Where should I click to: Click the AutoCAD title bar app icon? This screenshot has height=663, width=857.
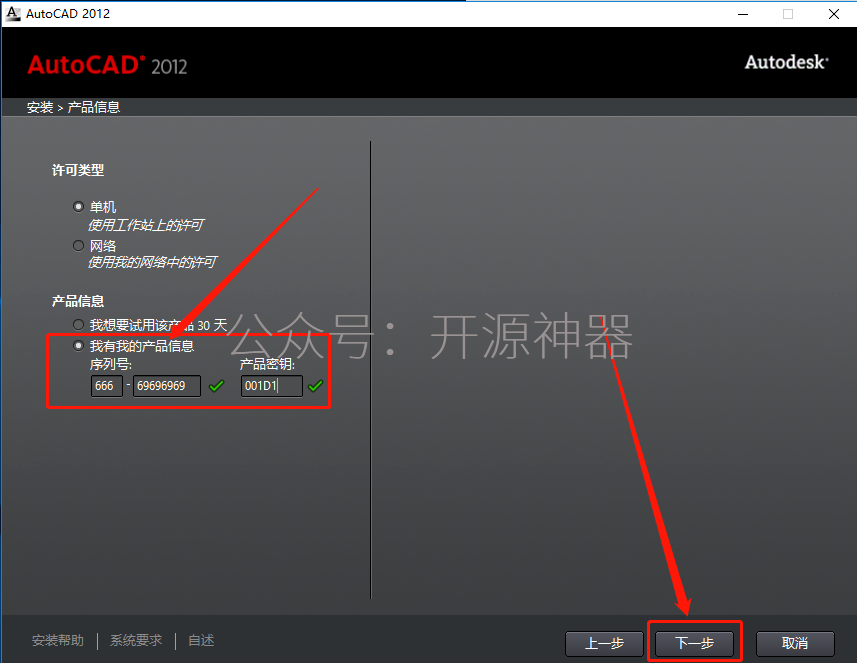[13, 14]
